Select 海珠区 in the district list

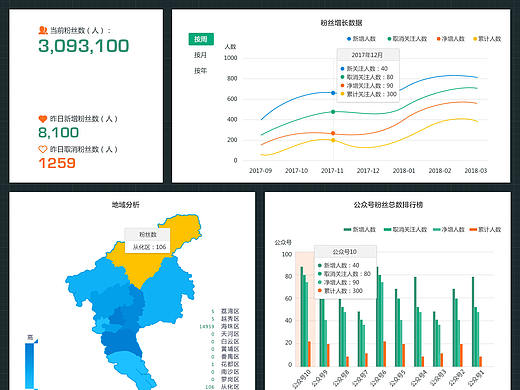click(x=230, y=326)
